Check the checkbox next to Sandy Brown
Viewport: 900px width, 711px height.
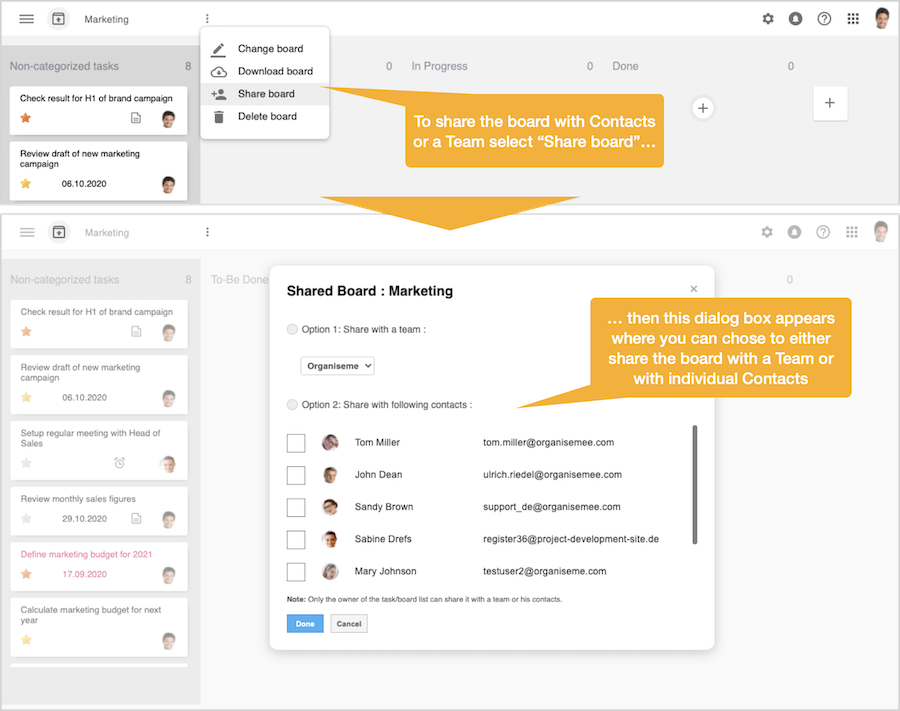(x=295, y=506)
